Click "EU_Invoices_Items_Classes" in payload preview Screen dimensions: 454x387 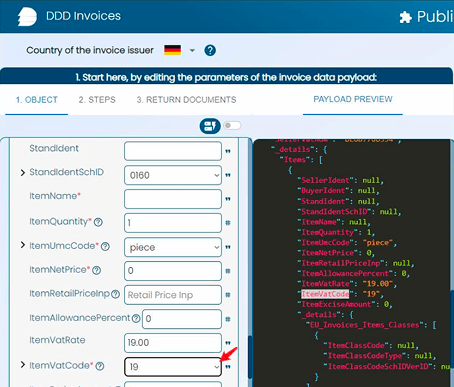tap(365, 325)
